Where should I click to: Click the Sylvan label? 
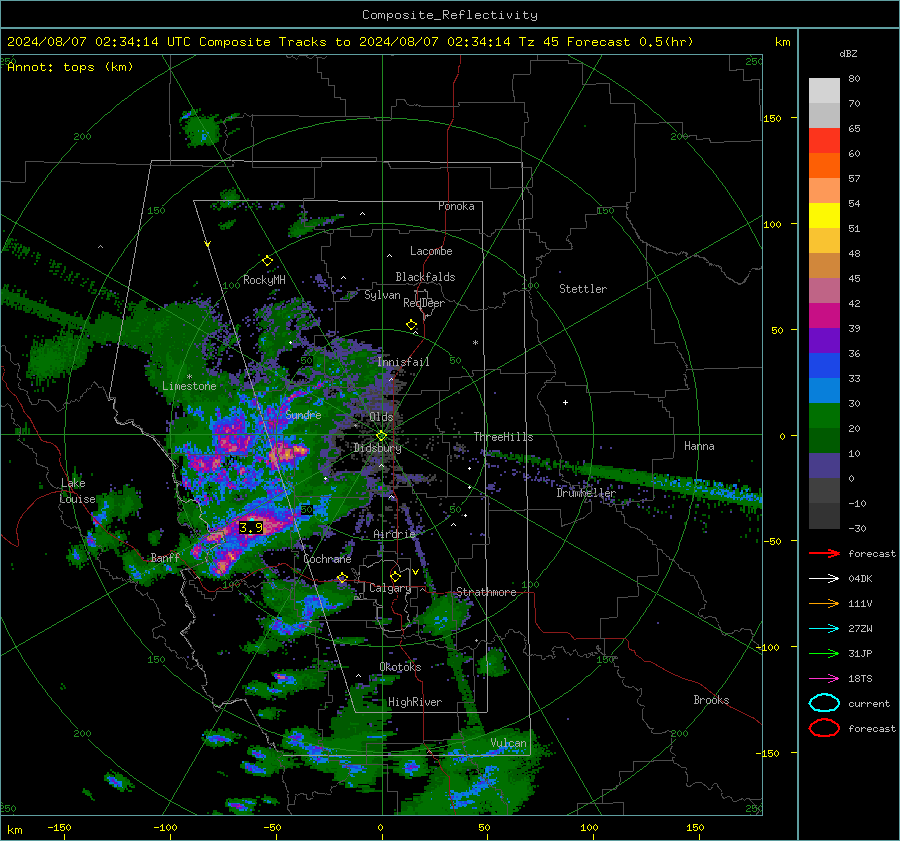[382, 295]
